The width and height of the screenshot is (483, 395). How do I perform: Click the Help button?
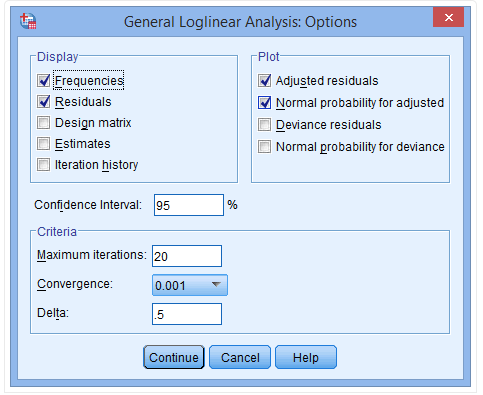coord(306,357)
